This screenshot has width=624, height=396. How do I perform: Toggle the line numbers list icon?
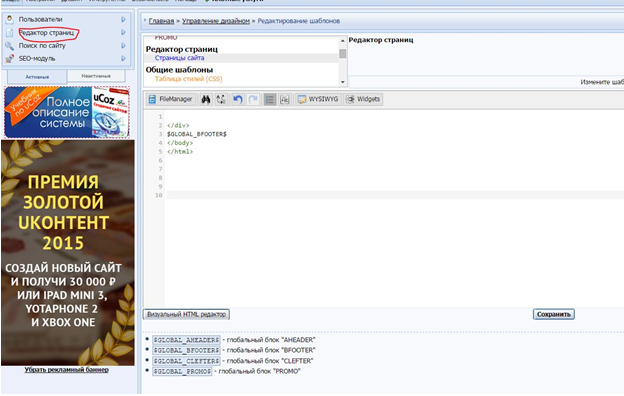(270, 99)
